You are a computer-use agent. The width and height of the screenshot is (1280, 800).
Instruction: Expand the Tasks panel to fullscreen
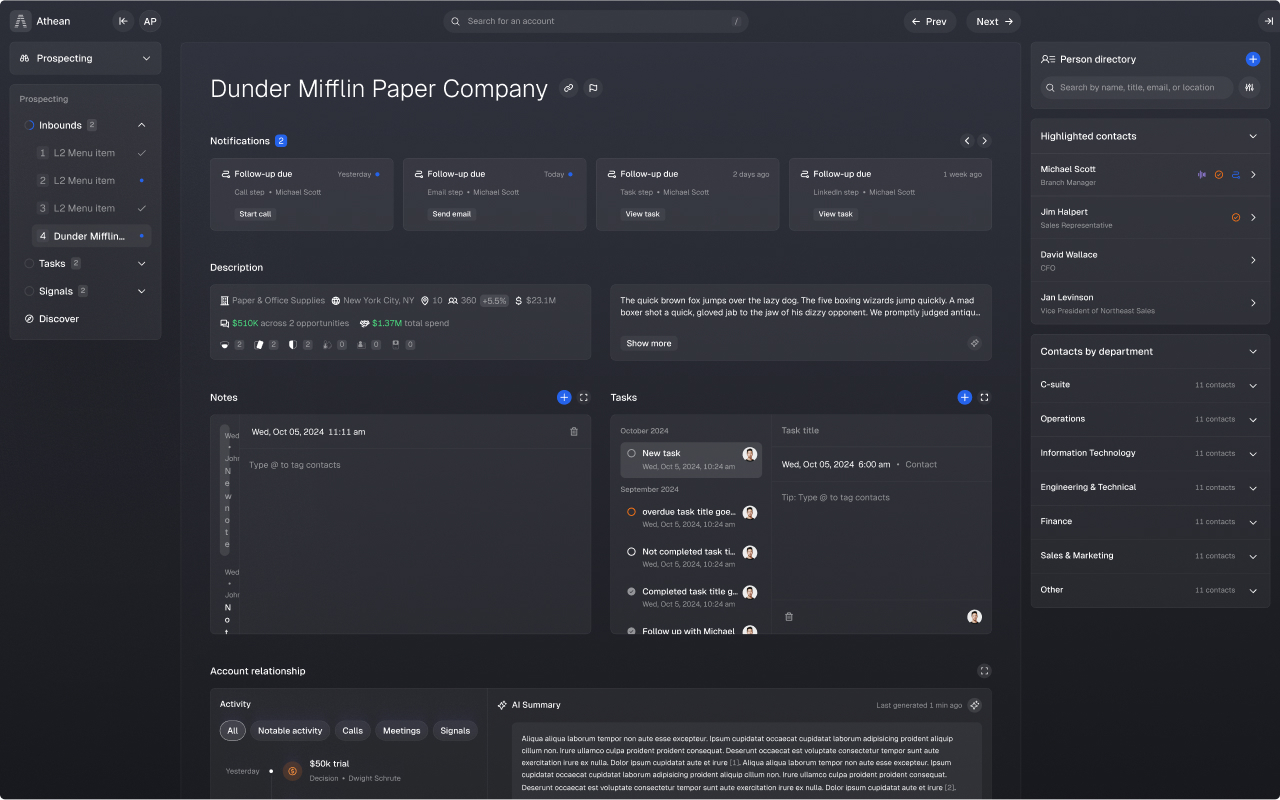click(x=984, y=397)
